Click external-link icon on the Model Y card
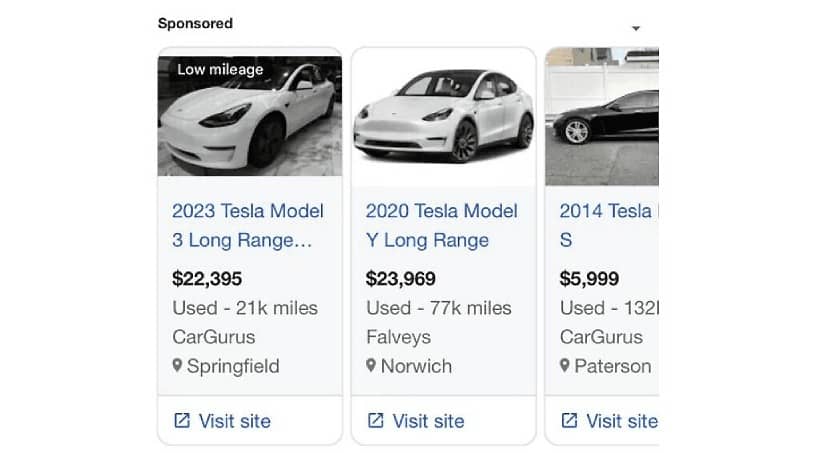Viewport: 825px width, 453px height. pyautogui.click(x=375, y=421)
